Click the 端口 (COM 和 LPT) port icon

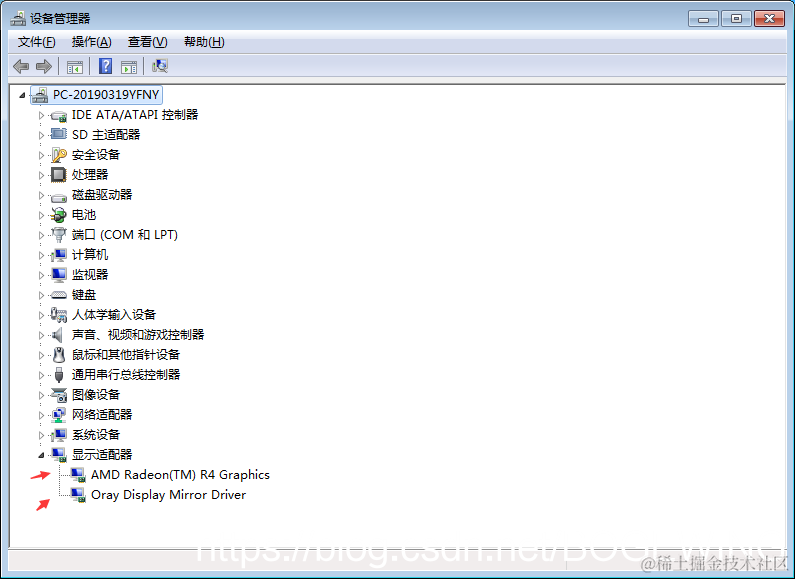(x=59, y=235)
